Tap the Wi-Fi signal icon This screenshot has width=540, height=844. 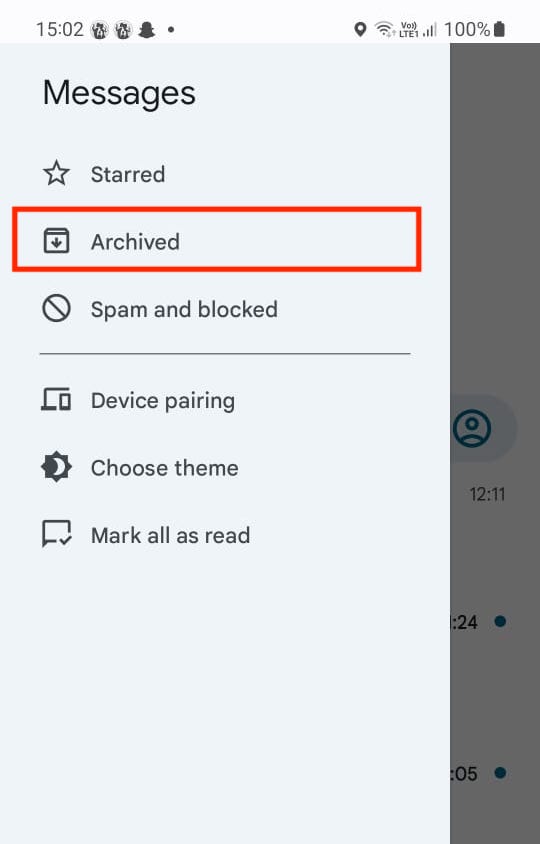(x=384, y=29)
